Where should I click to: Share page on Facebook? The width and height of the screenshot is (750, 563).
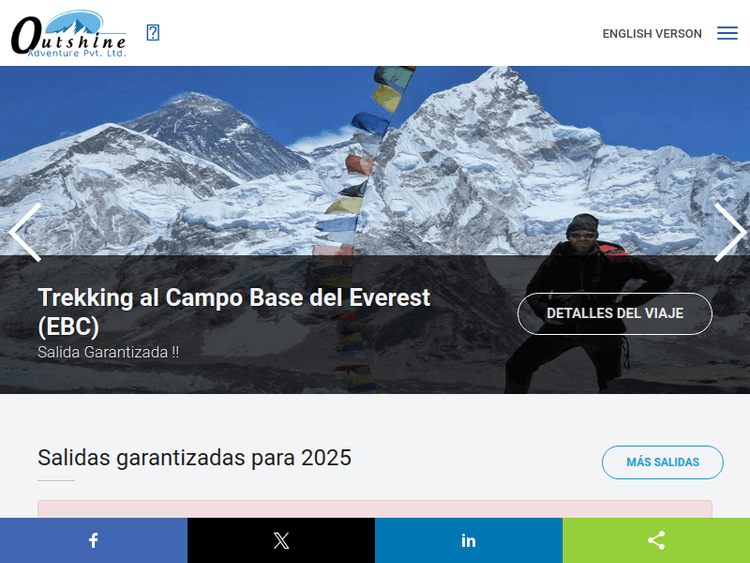click(94, 541)
